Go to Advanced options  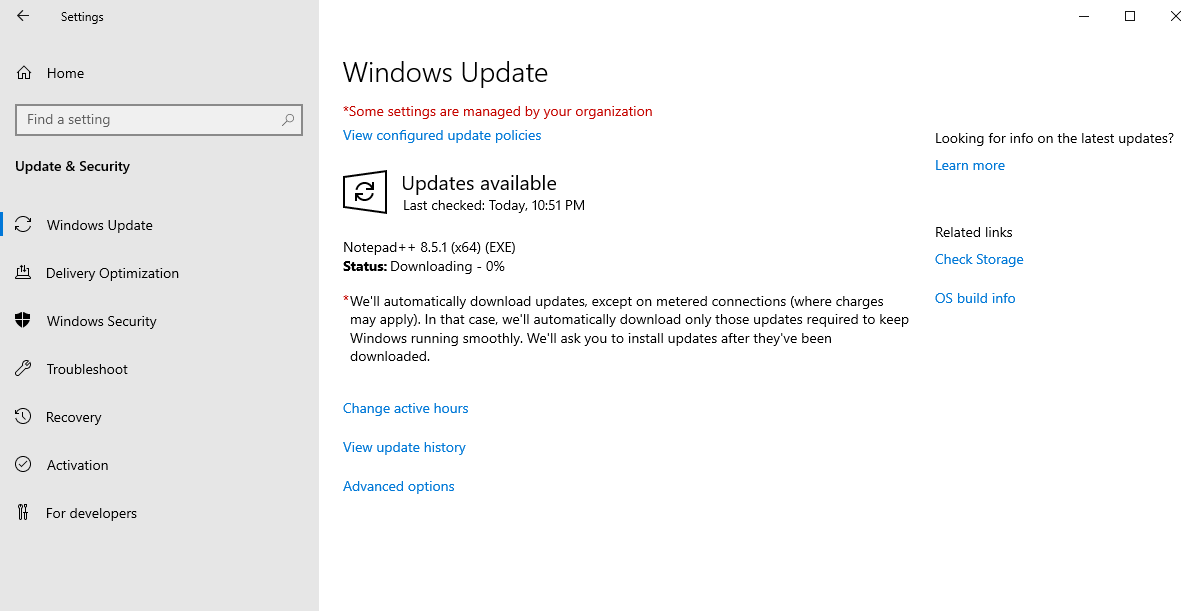398,486
